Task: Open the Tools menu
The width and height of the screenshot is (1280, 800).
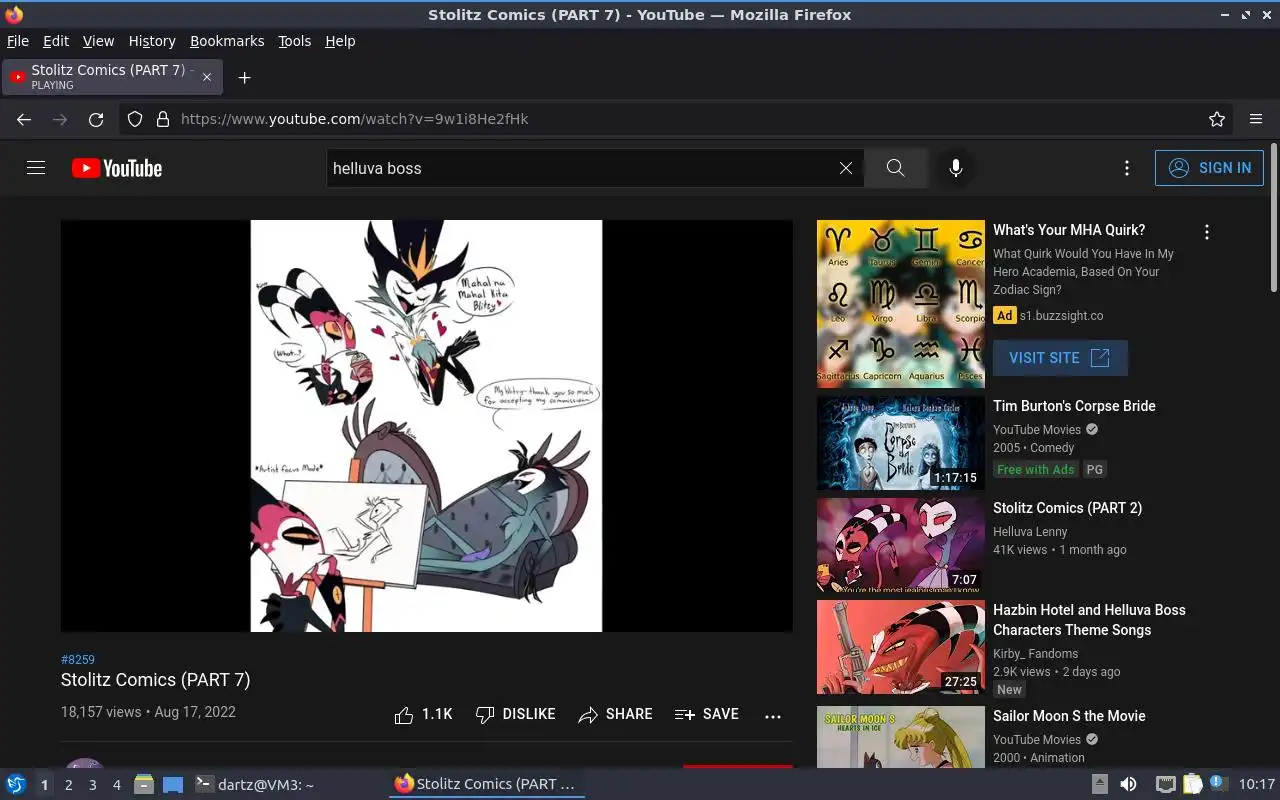Action: pos(294,41)
